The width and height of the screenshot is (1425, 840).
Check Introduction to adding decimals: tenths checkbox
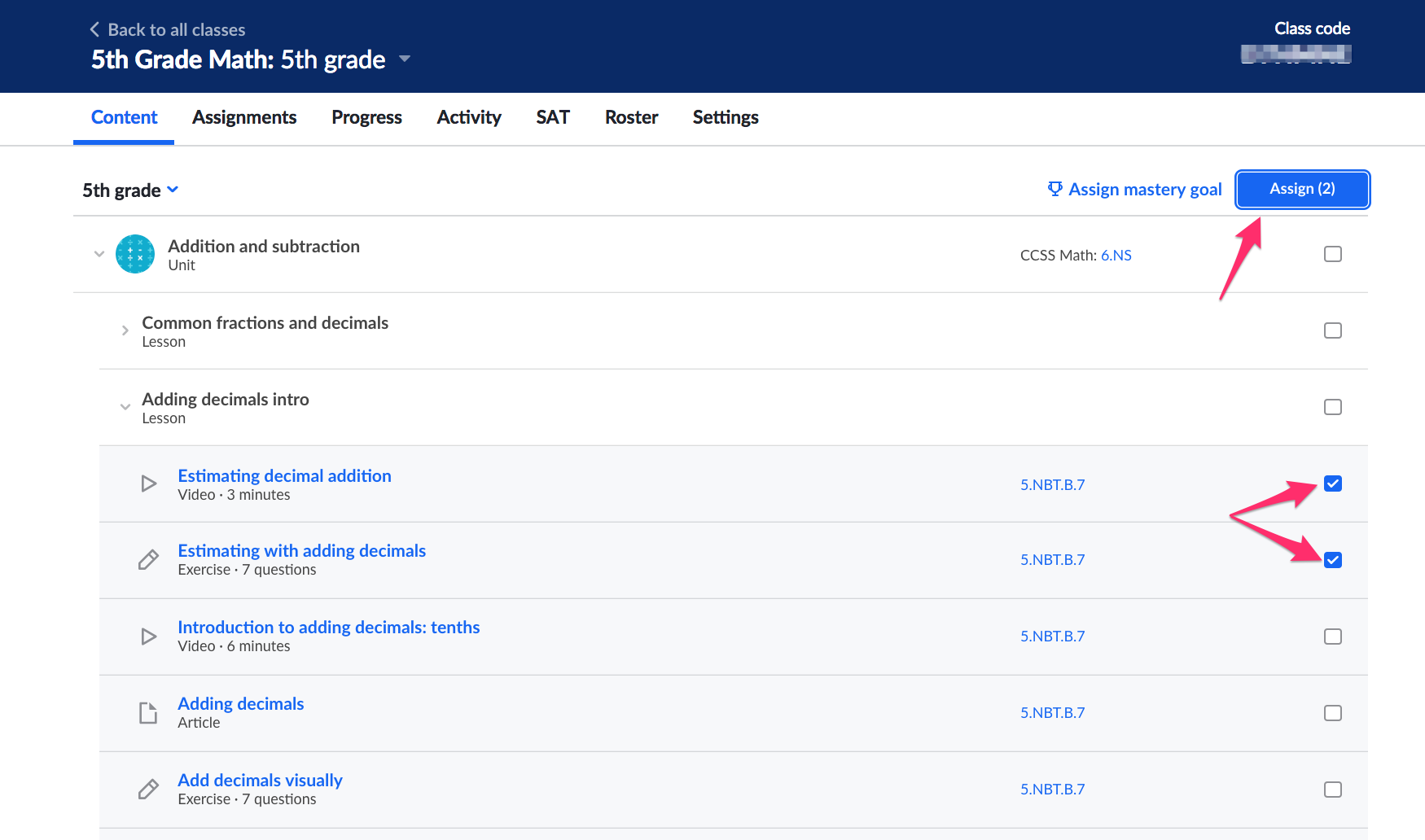click(1333, 637)
